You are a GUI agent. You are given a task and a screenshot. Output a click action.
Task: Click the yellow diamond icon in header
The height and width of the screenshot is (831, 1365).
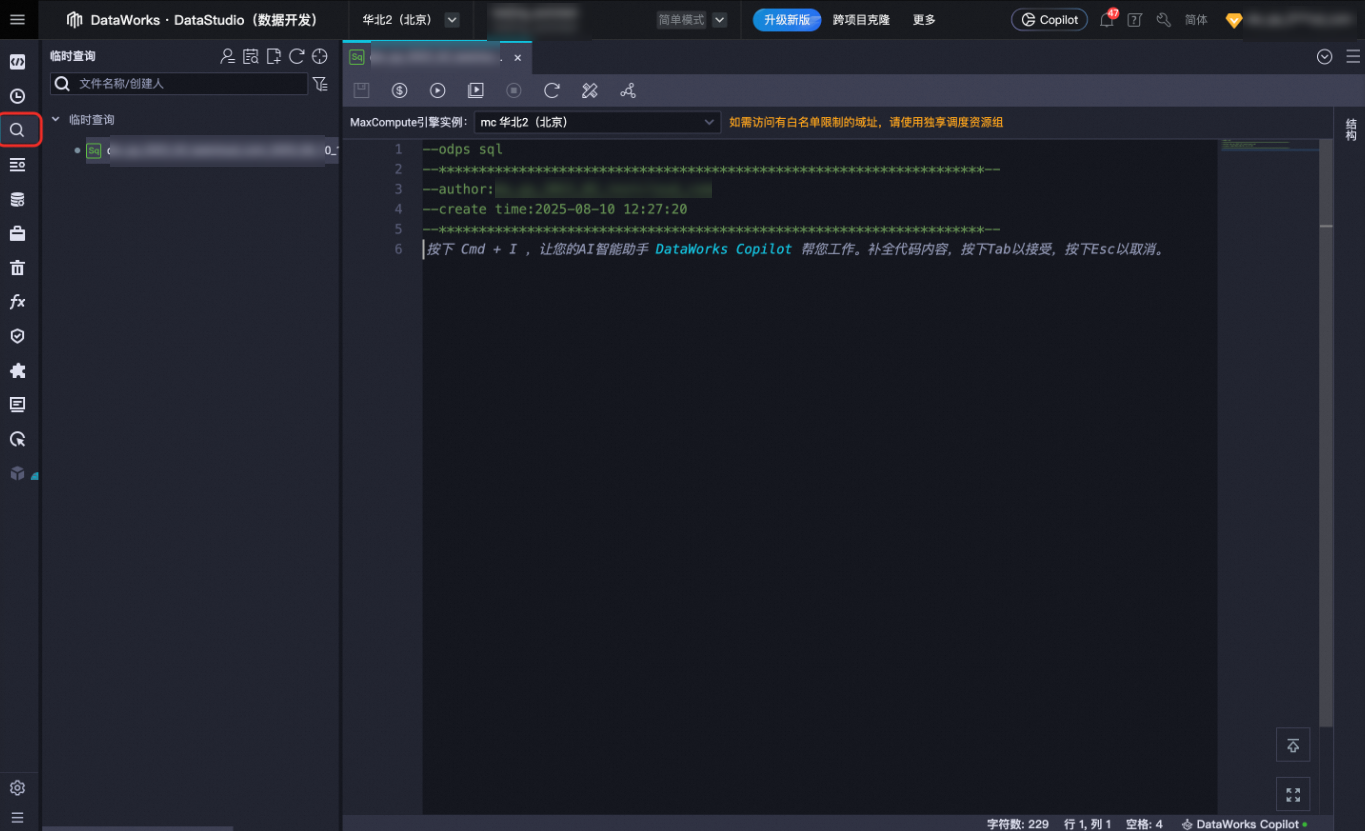[1234, 20]
